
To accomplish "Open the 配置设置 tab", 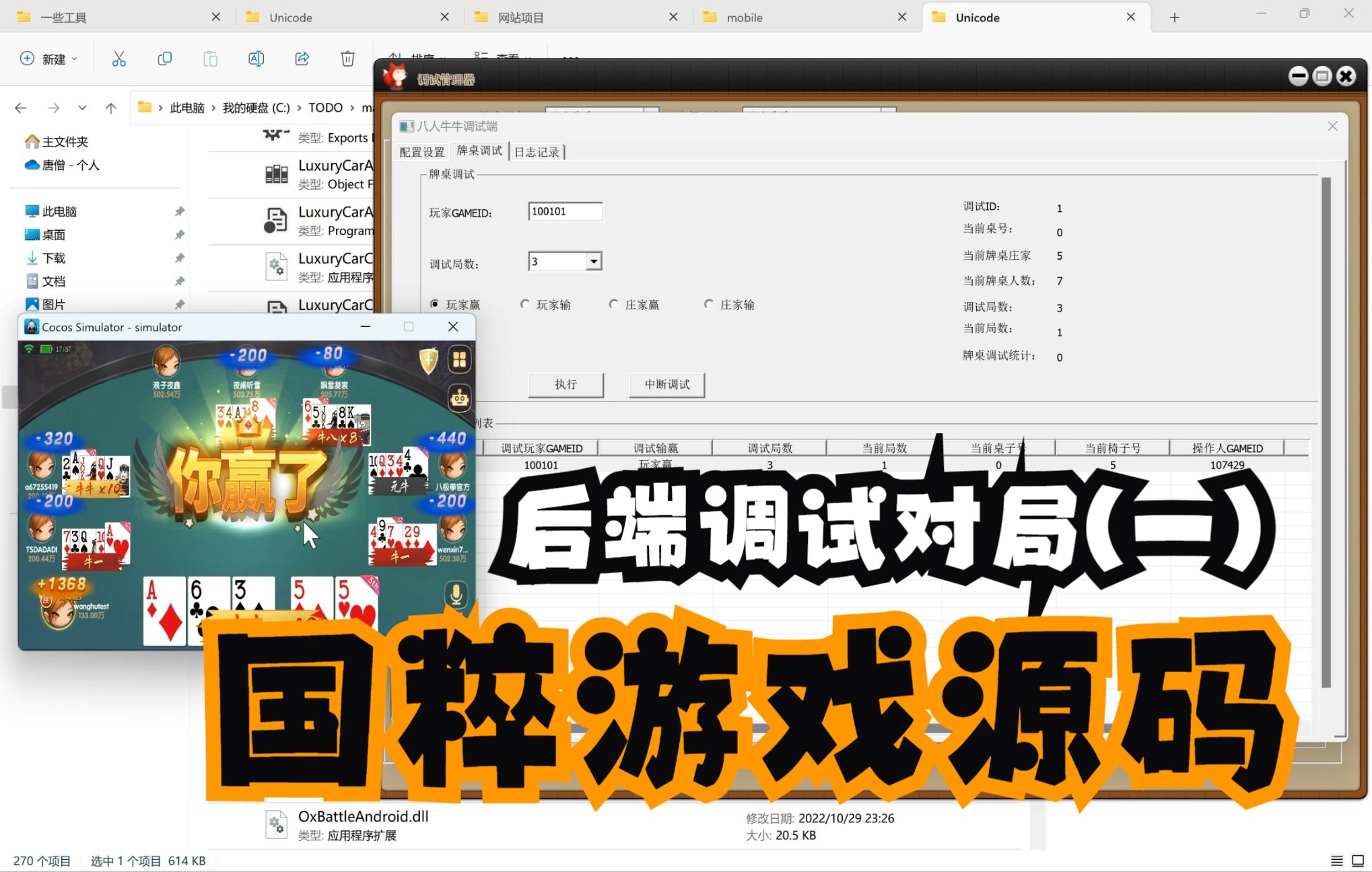I will (x=422, y=151).
